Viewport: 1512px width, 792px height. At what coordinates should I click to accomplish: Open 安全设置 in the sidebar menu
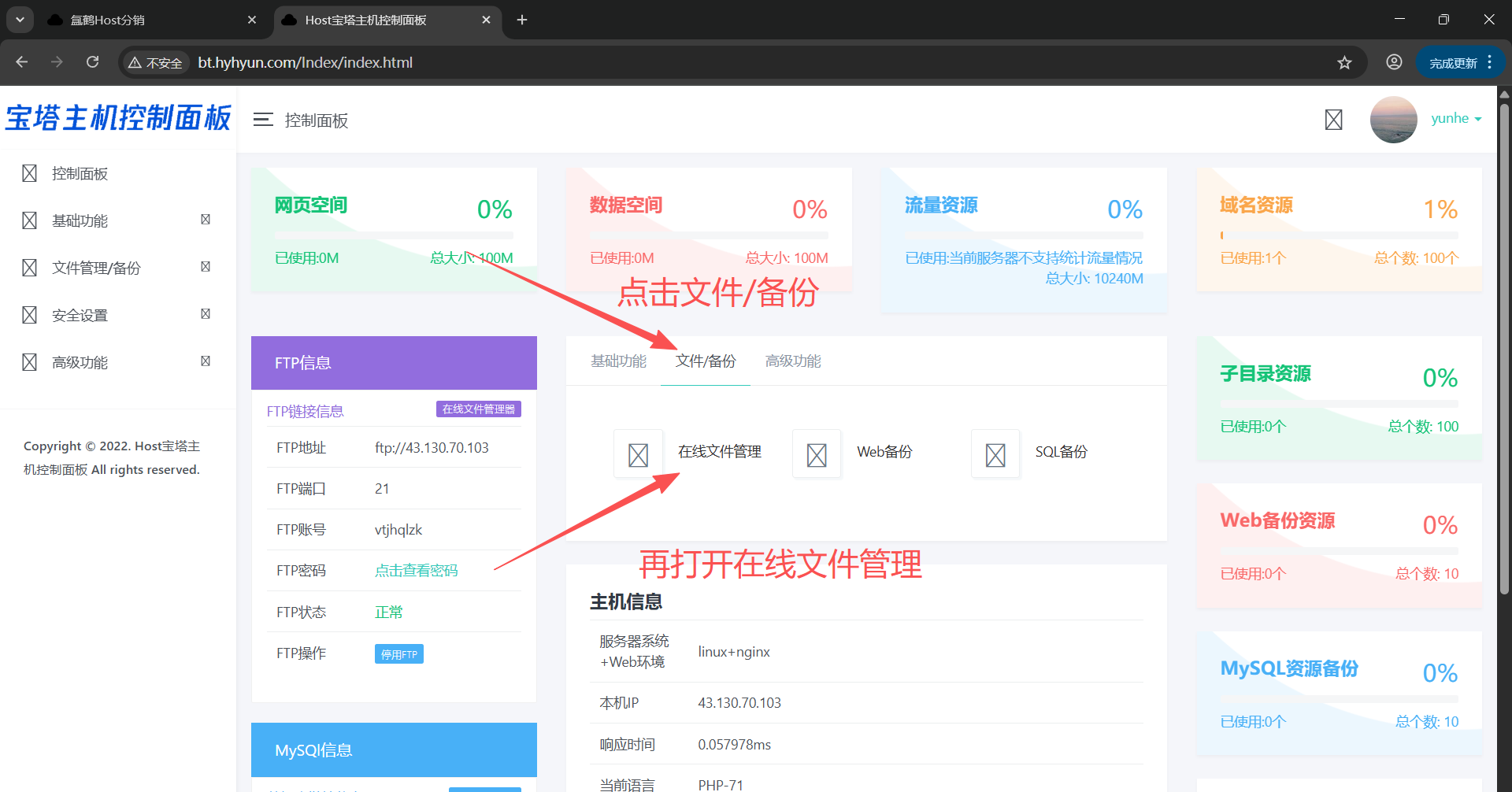(x=80, y=316)
